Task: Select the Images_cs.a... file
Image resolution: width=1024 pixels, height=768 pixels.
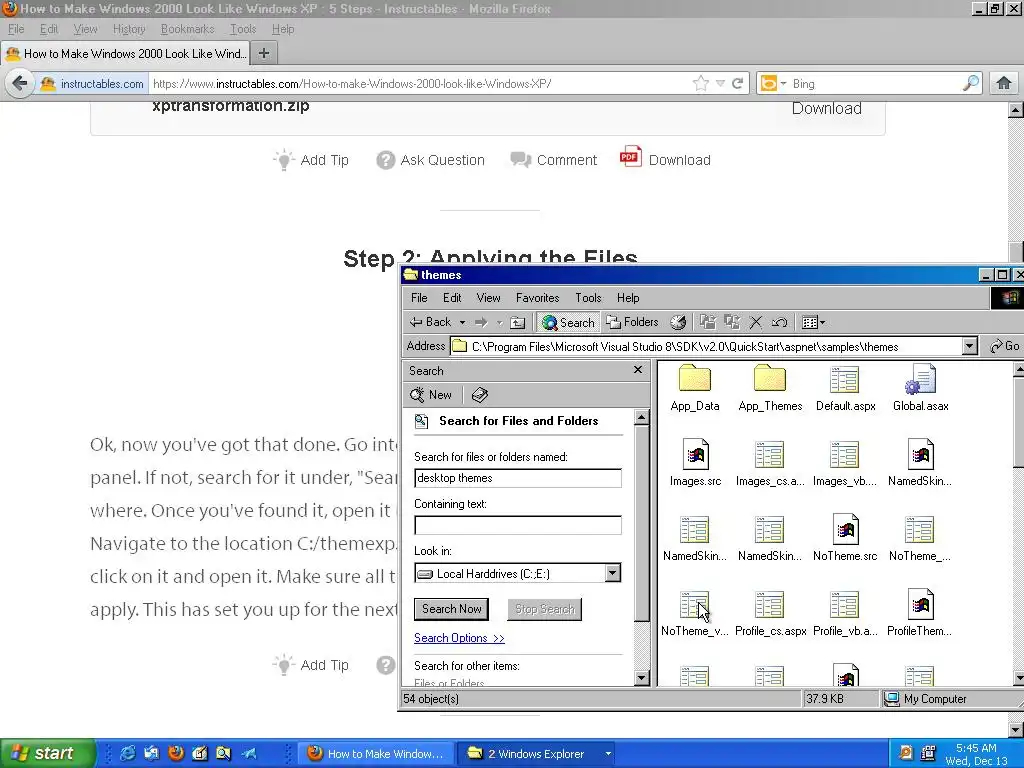Action: coord(770,463)
